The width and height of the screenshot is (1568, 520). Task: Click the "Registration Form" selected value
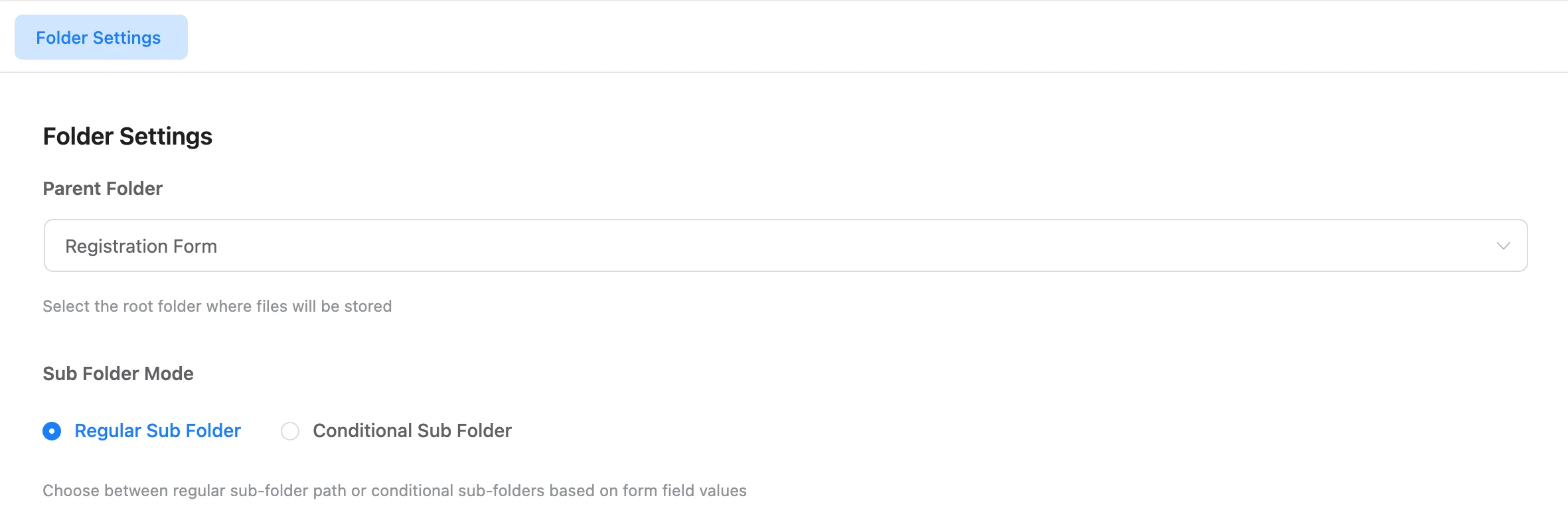pos(141,247)
